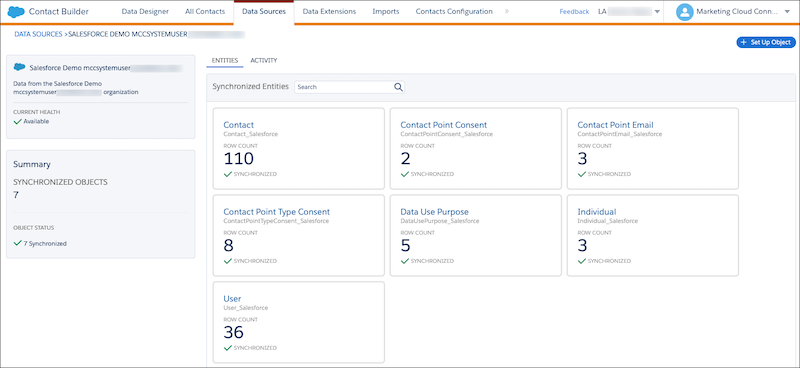Click the checkmark beside 7 Synchronized

[x=17, y=243]
